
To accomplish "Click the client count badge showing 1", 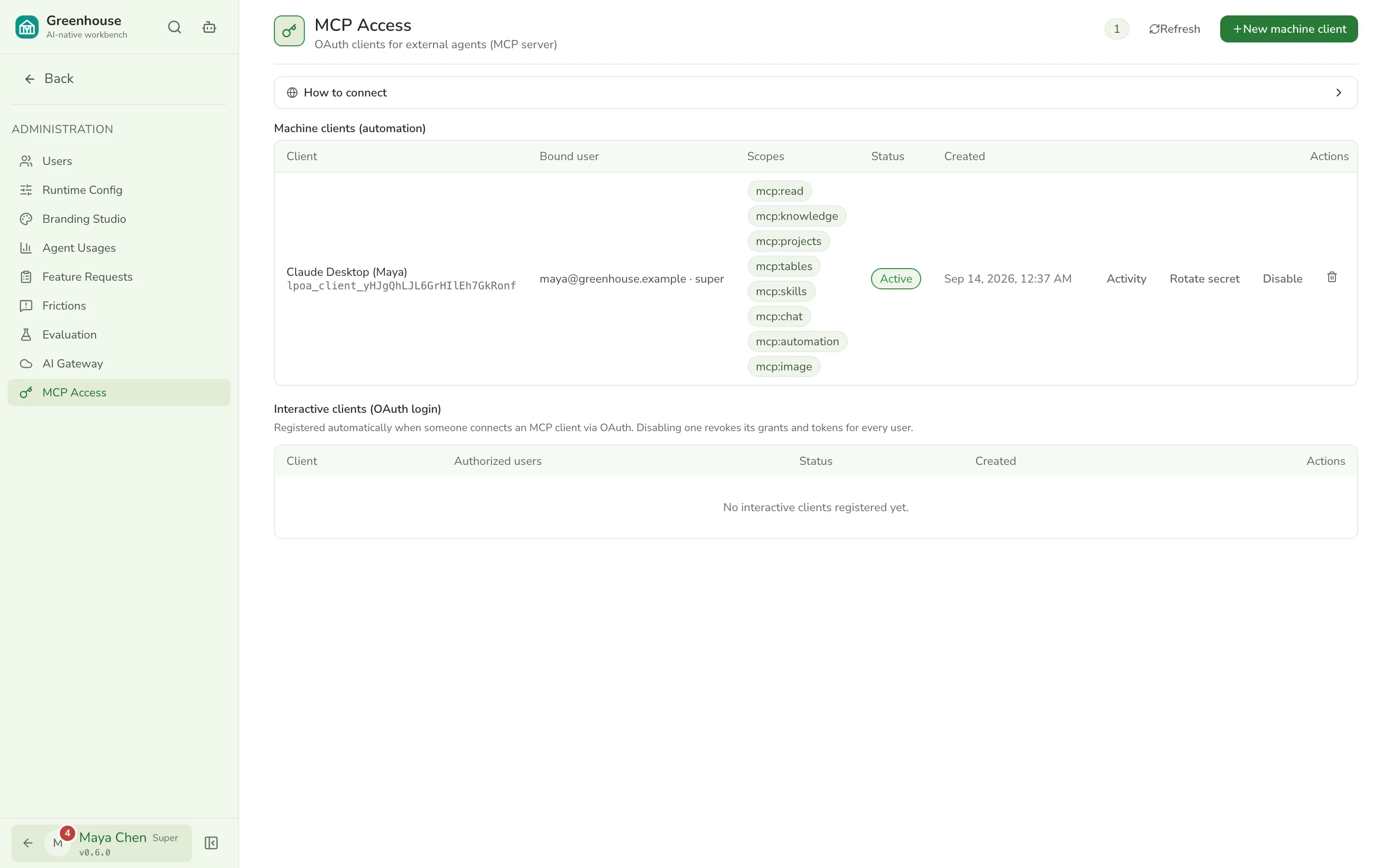I will pyautogui.click(x=1117, y=29).
